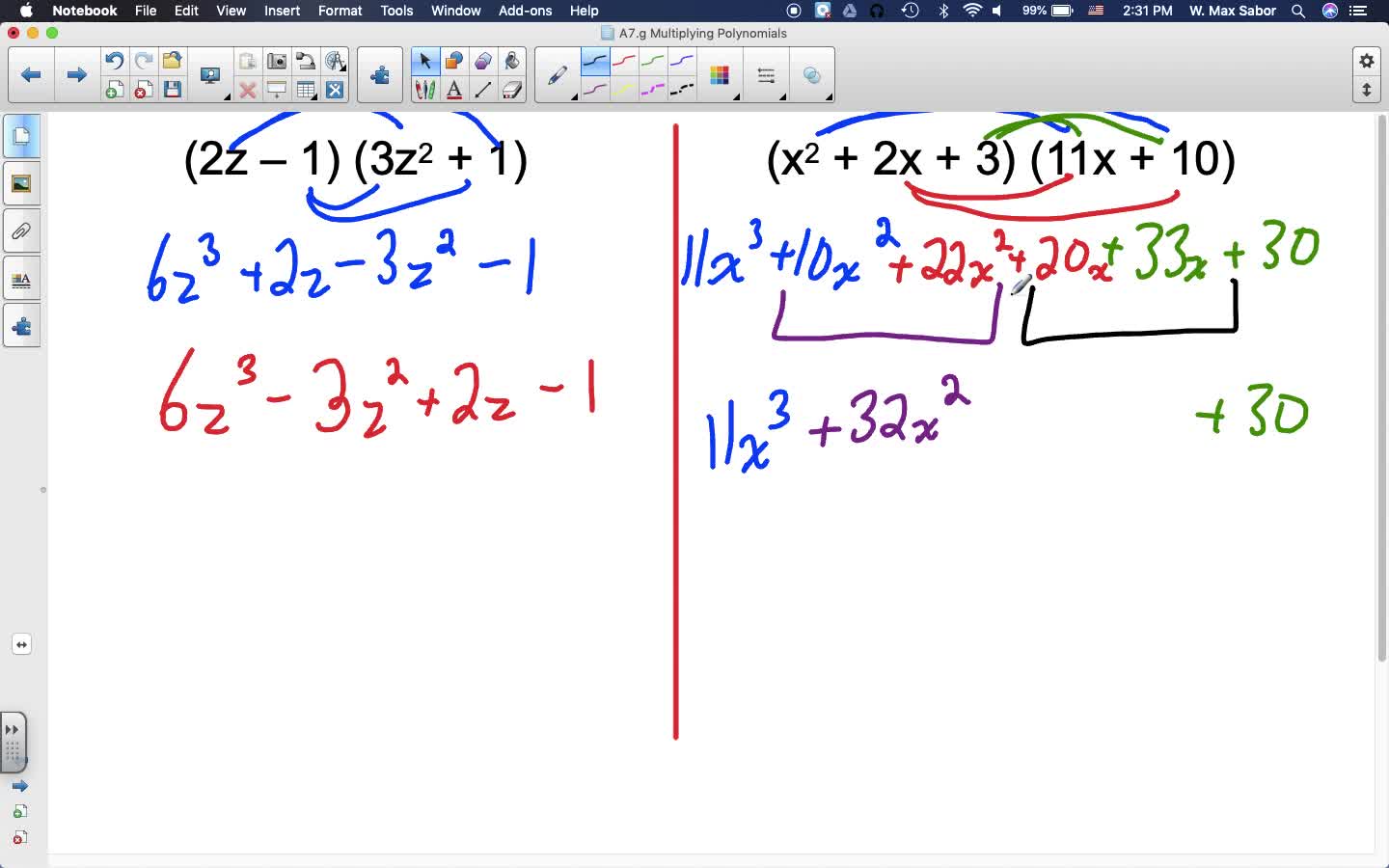The height and width of the screenshot is (868, 1389).
Task: Select the red pen color
Action: (624, 61)
